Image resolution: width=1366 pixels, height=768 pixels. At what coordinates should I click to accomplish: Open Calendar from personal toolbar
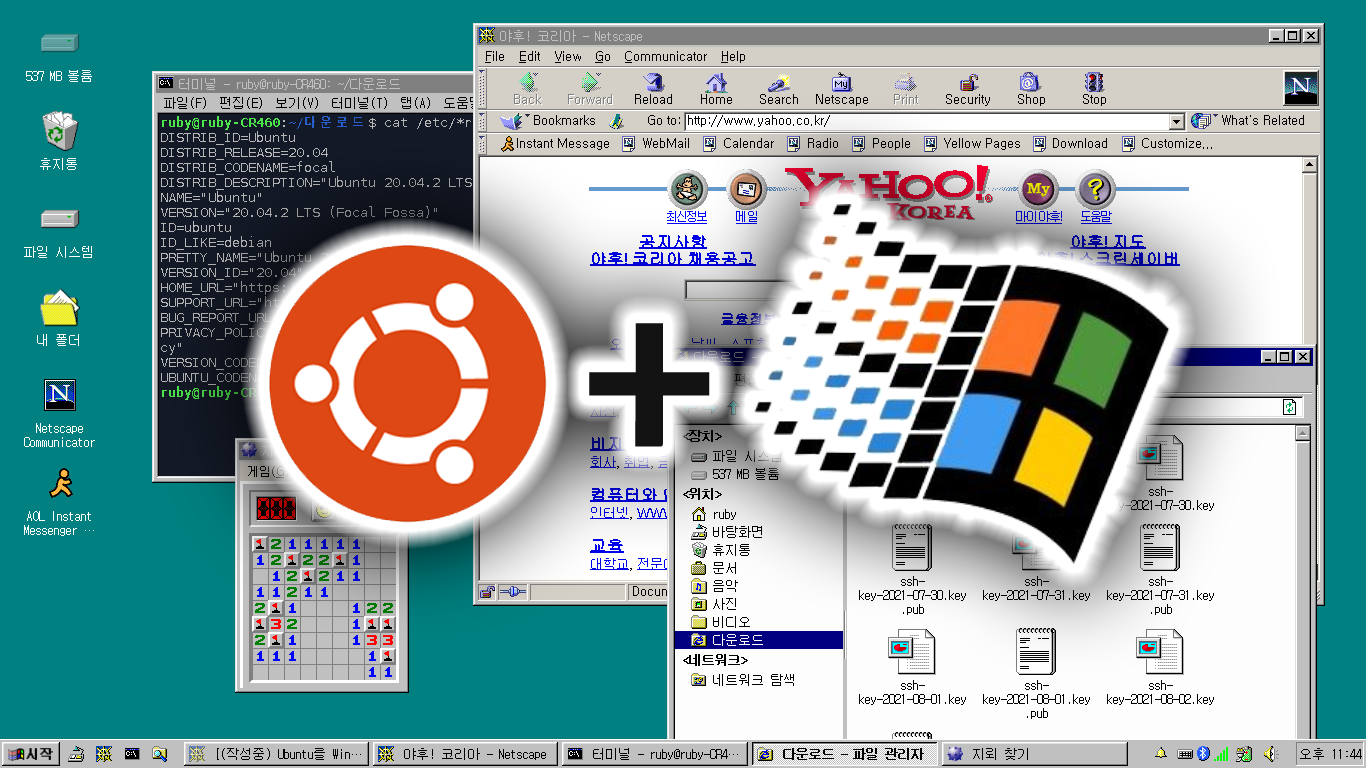pyautogui.click(x=738, y=144)
